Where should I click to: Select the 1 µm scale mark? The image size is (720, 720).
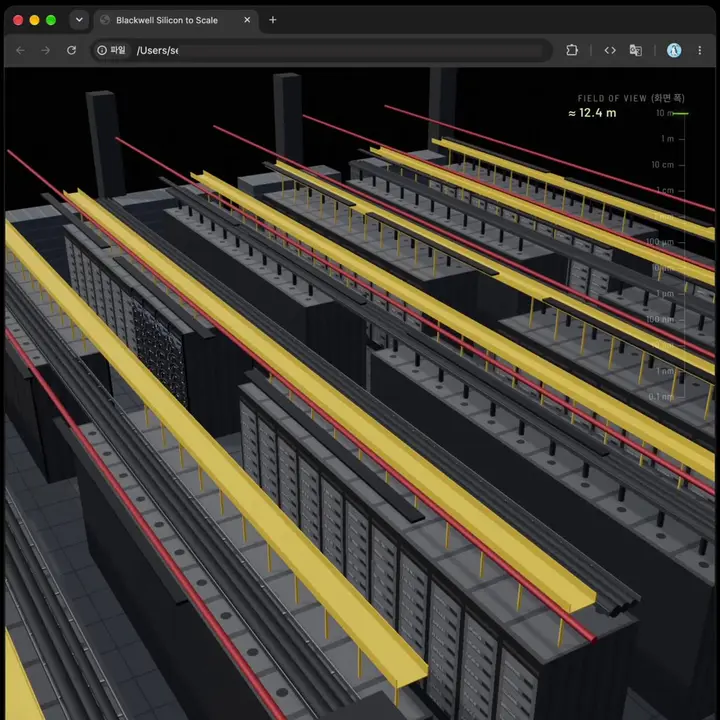pos(665,293)
